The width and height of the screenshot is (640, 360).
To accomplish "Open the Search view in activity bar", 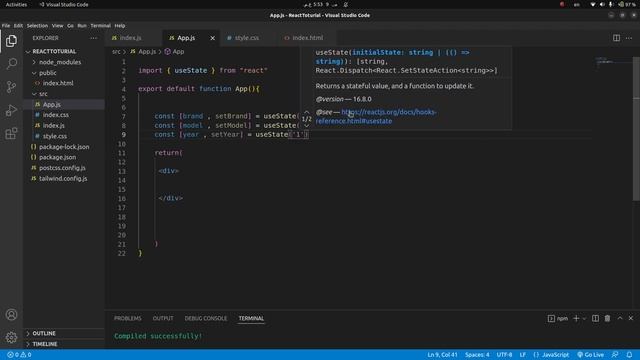I will click(x=11, y=64).
